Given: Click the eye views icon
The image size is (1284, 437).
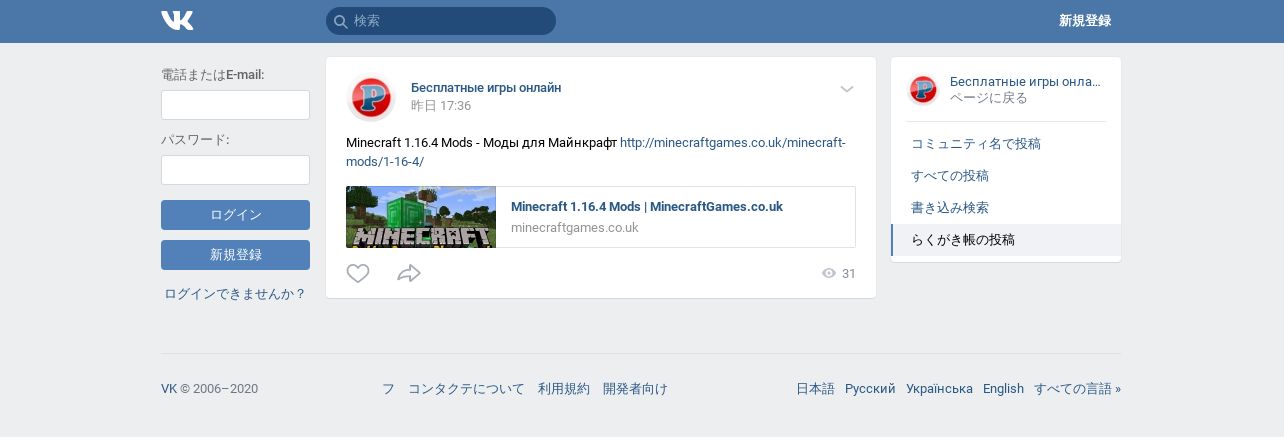Looking at the screenshot, I should click(x=829, y=273).
